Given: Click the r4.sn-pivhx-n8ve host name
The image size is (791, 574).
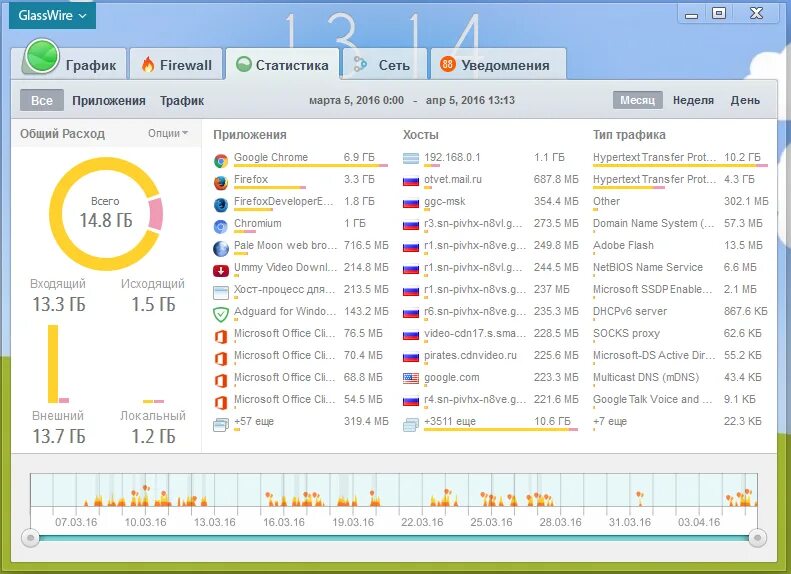Looking at the screenshot, I should point(474,399).
